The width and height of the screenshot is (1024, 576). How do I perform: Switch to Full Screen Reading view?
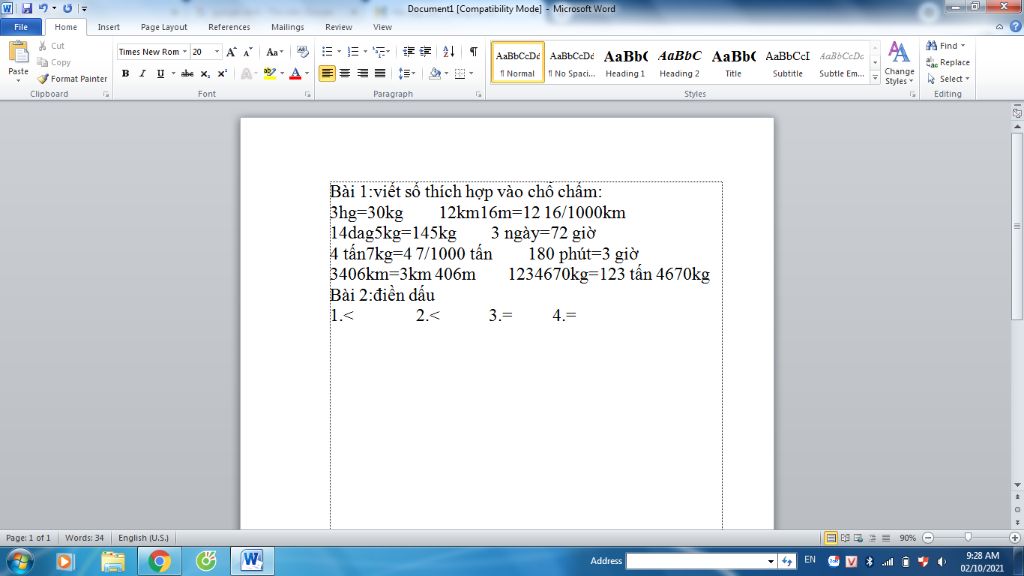[845, 538]
